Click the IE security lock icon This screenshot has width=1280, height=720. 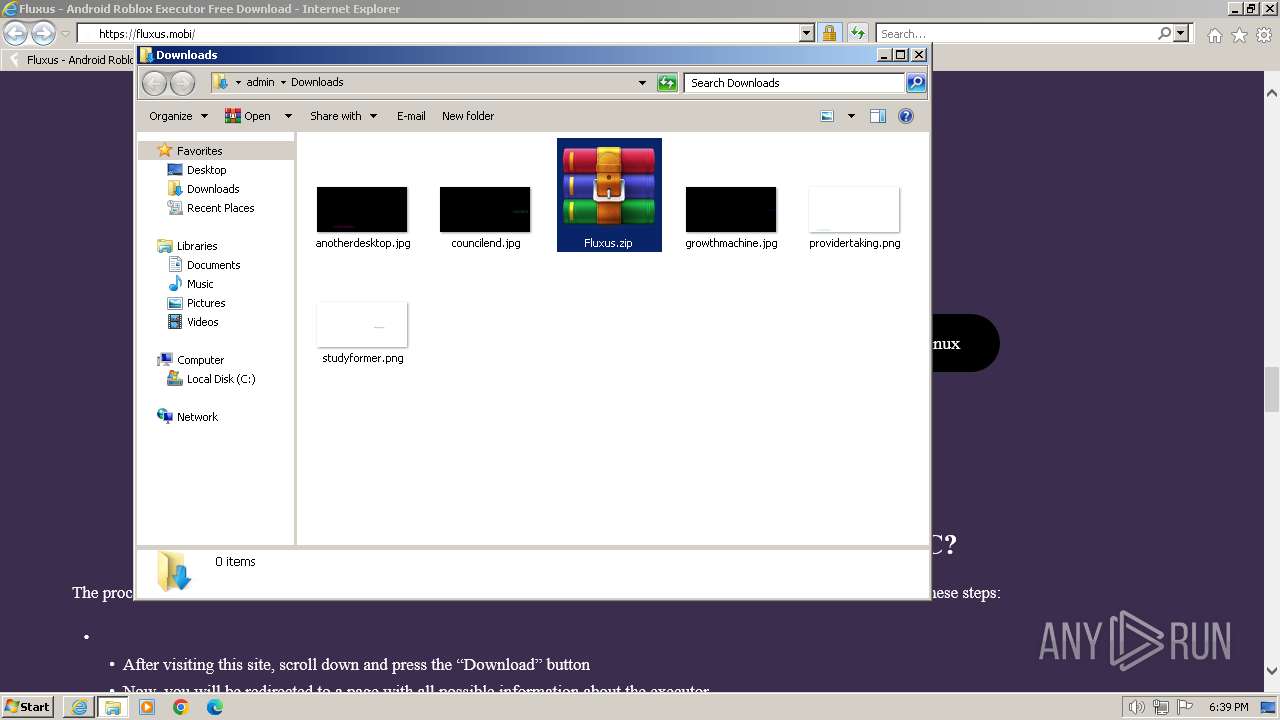pyautogui.click(x=830, y=33)
